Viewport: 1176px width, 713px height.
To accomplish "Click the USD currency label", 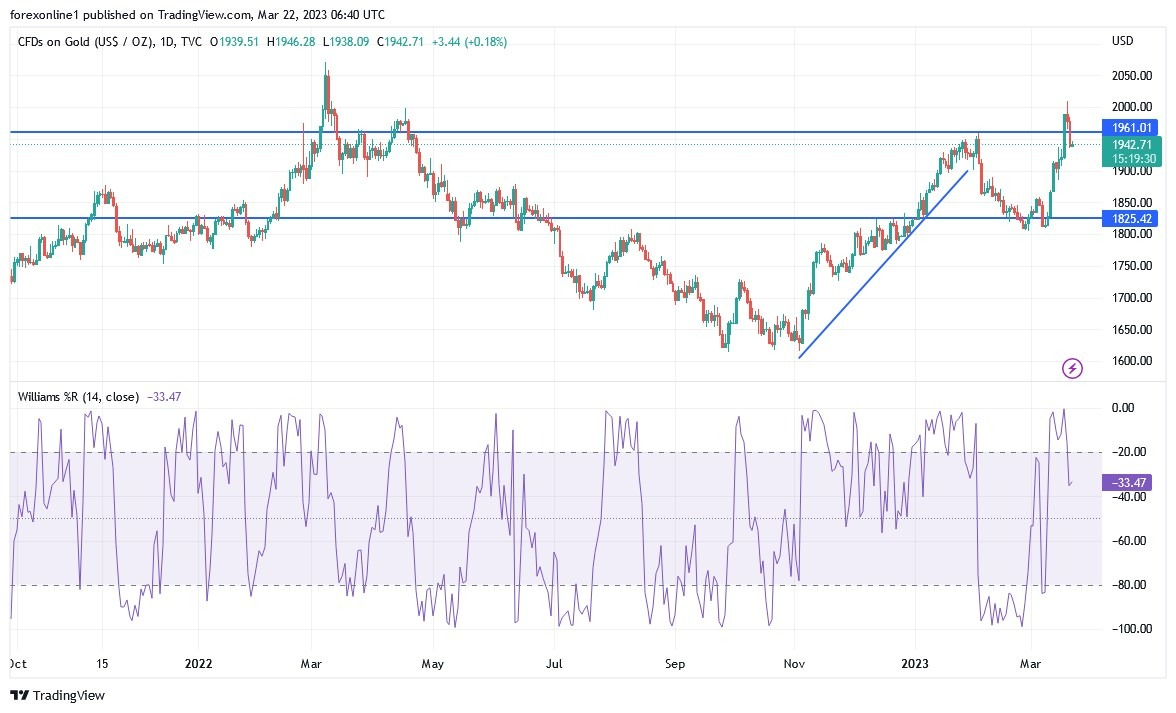I will click(x=1122, y=41).
